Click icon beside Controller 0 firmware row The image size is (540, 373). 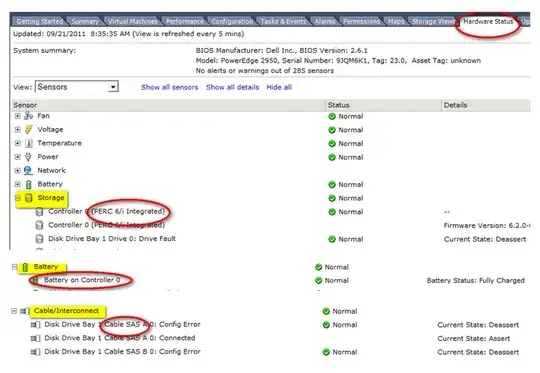point(40,225)
